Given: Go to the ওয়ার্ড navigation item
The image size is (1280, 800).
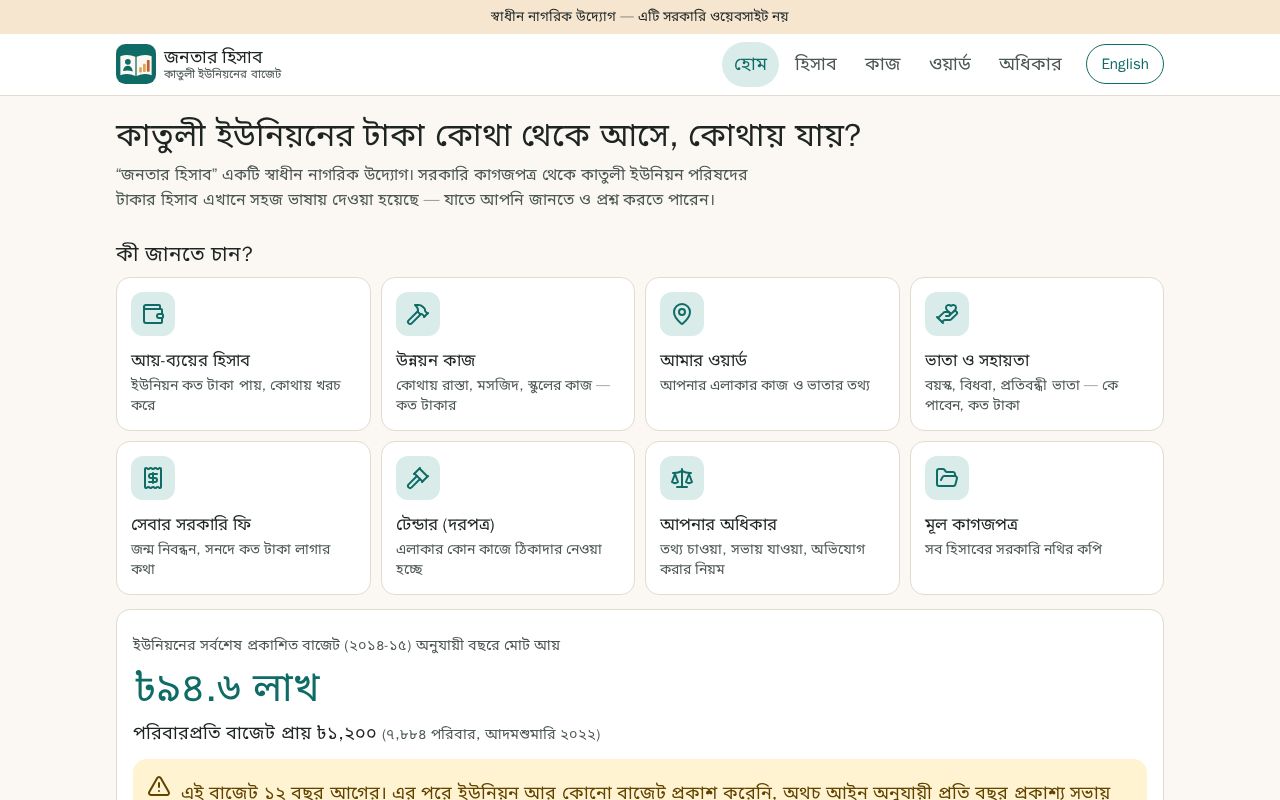Looking at the screenshot, I should coord(950,64).
